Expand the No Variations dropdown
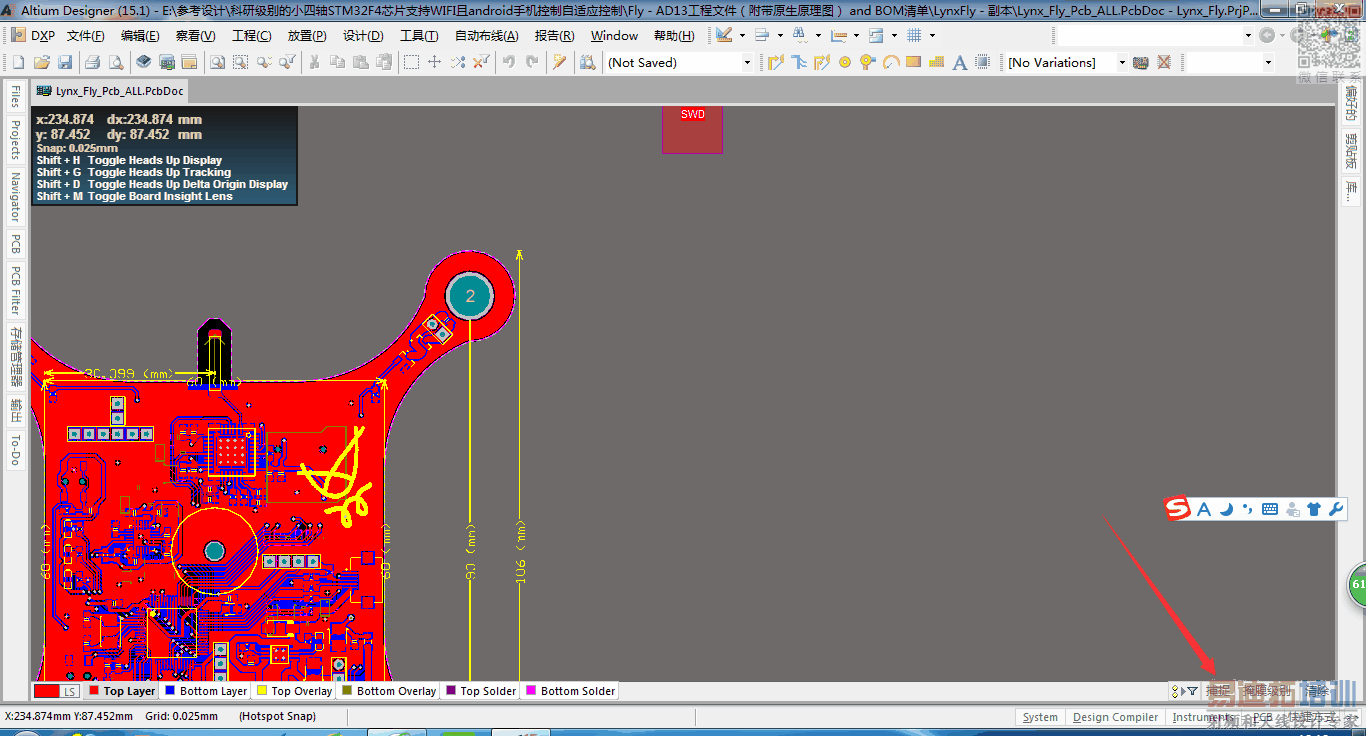1366x736 pixels. 1121,62
